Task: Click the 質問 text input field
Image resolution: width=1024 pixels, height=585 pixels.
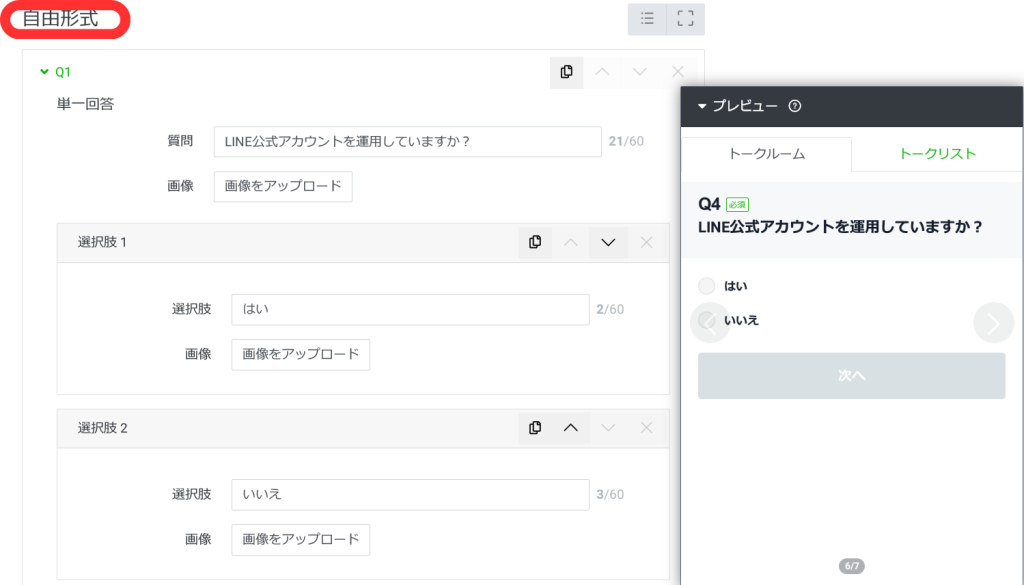Action: 405,141
